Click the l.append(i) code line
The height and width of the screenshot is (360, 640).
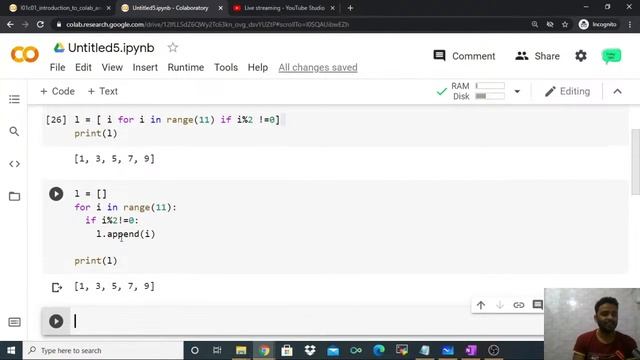[126, 234]
